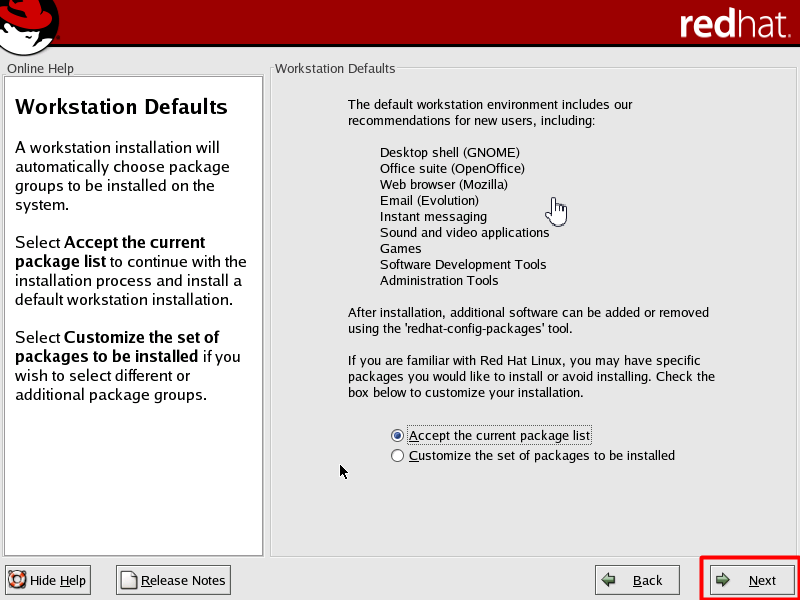Screen dimensions: 800x600
Task: Select Accept the current package list
Action: (491, 436)
